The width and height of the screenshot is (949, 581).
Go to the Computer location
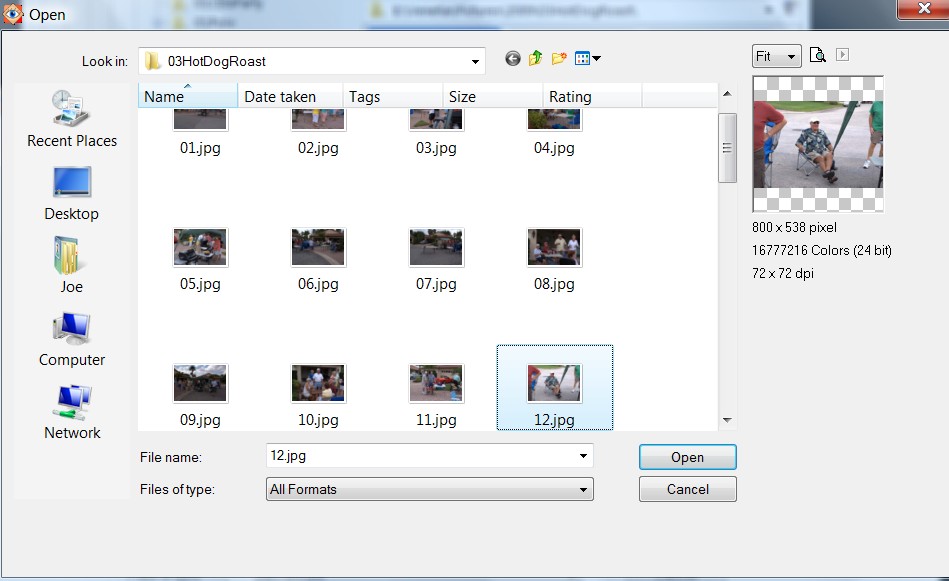tap(71, 339)
